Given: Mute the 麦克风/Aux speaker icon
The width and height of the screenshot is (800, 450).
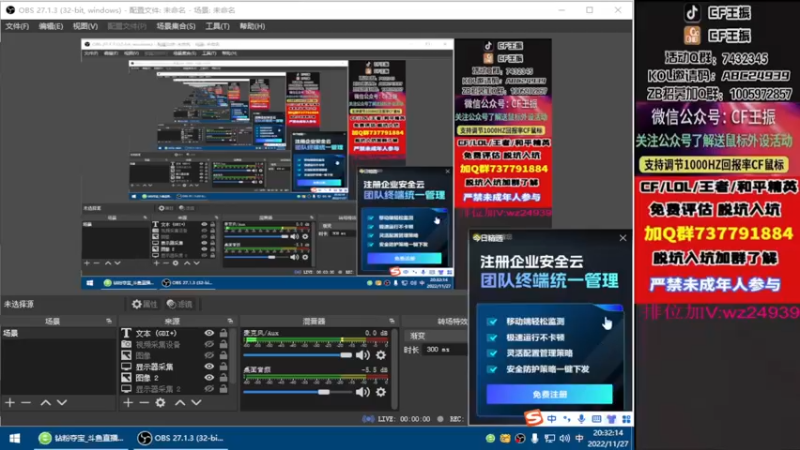Looking at the screenshot, I should click(363, 355).
